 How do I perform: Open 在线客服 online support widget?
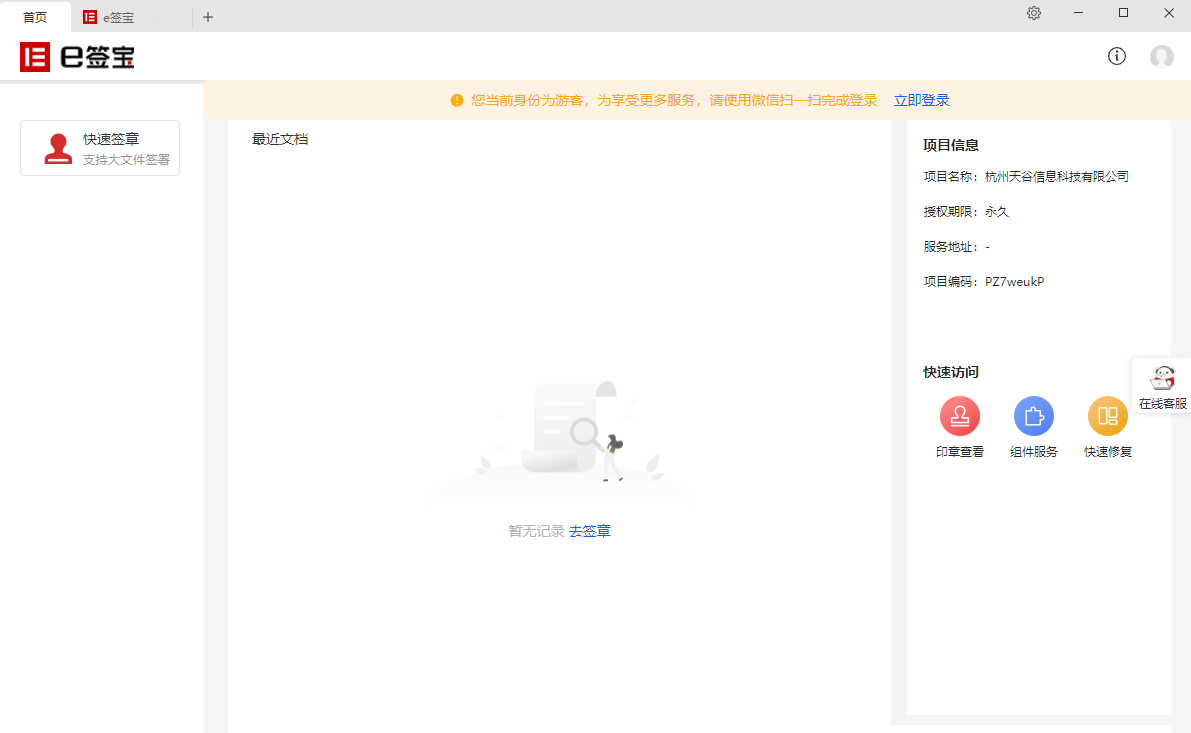(1162, 387)
